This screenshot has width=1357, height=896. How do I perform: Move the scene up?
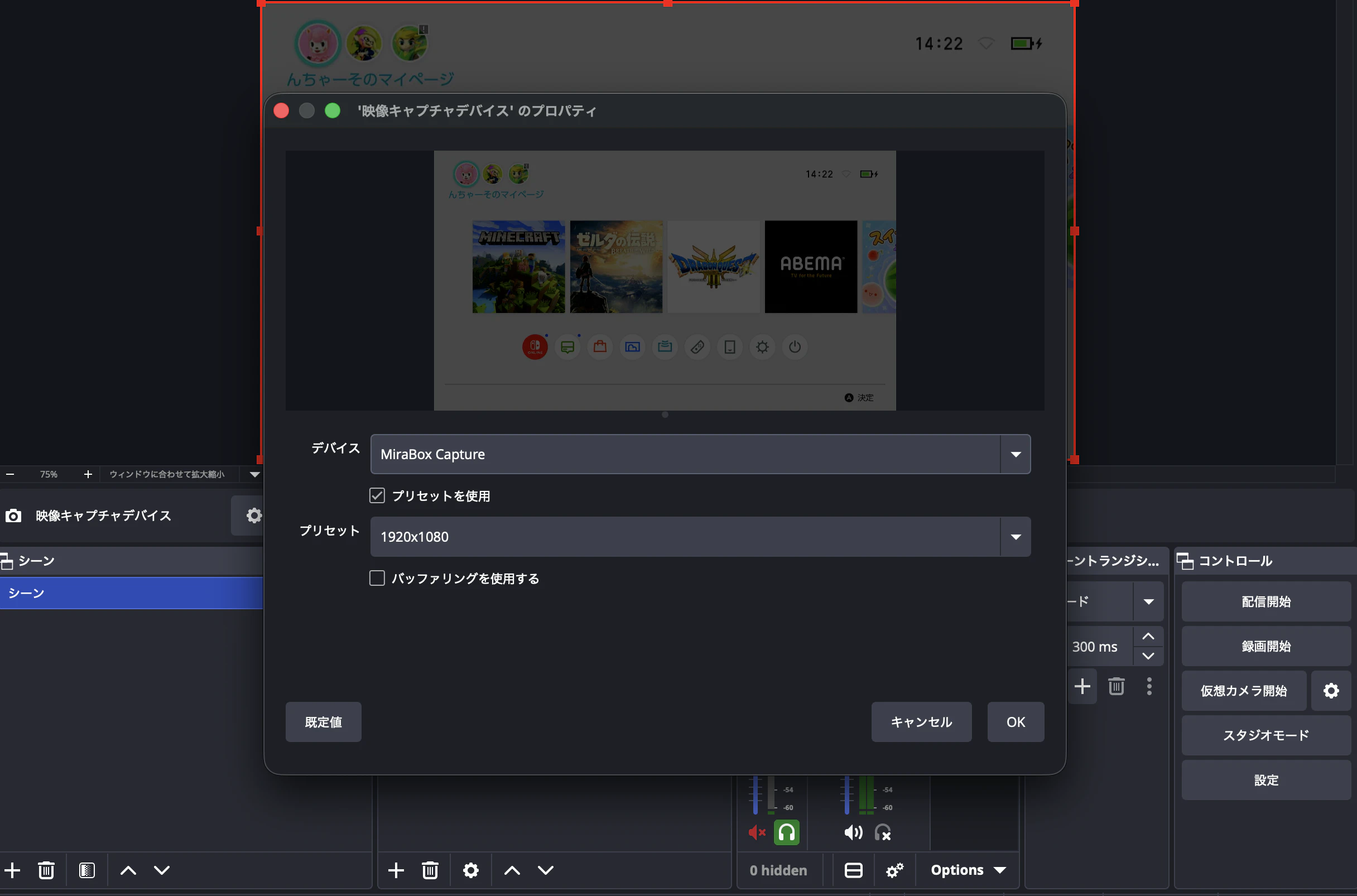(128, 870)
